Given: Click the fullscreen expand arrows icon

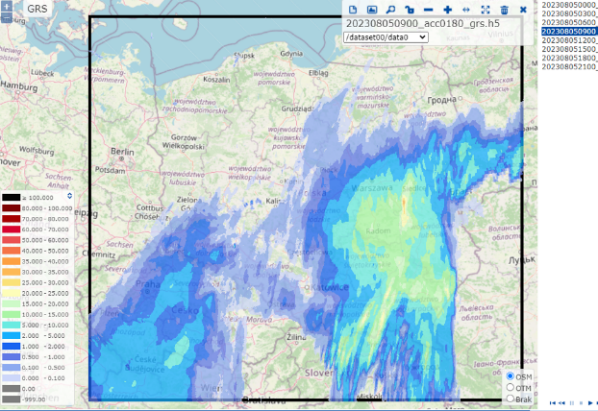Looking at the screenshot, I should [485, 10].
